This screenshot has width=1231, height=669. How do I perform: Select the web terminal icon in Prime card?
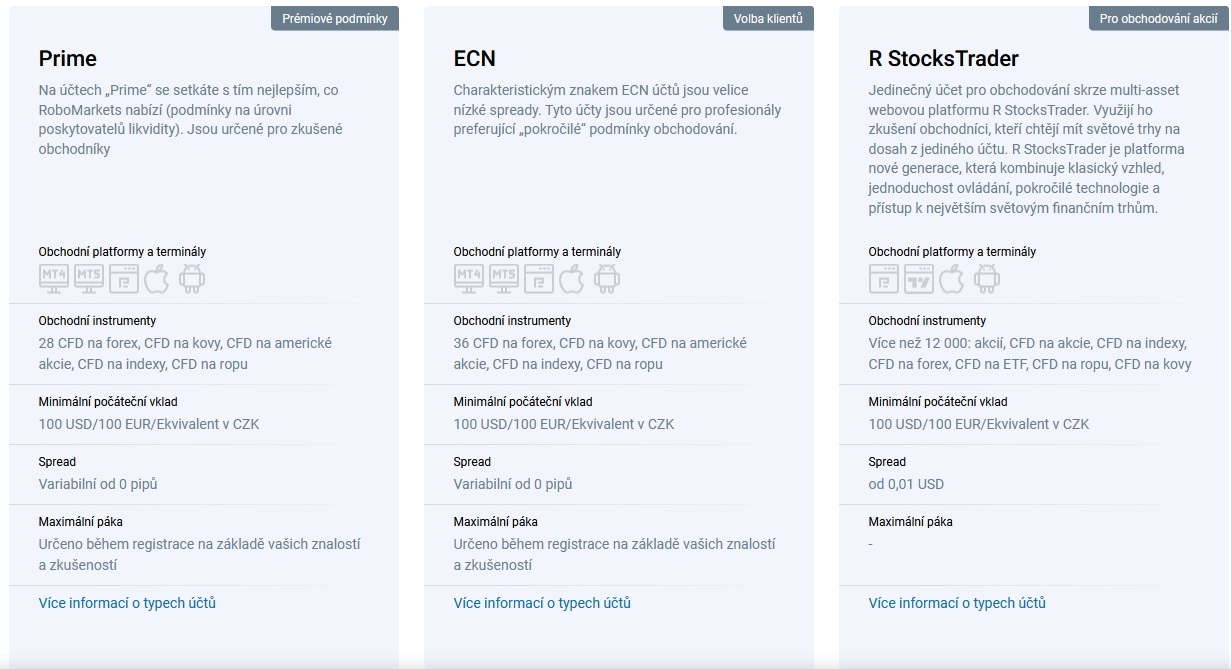pos(124,278)
